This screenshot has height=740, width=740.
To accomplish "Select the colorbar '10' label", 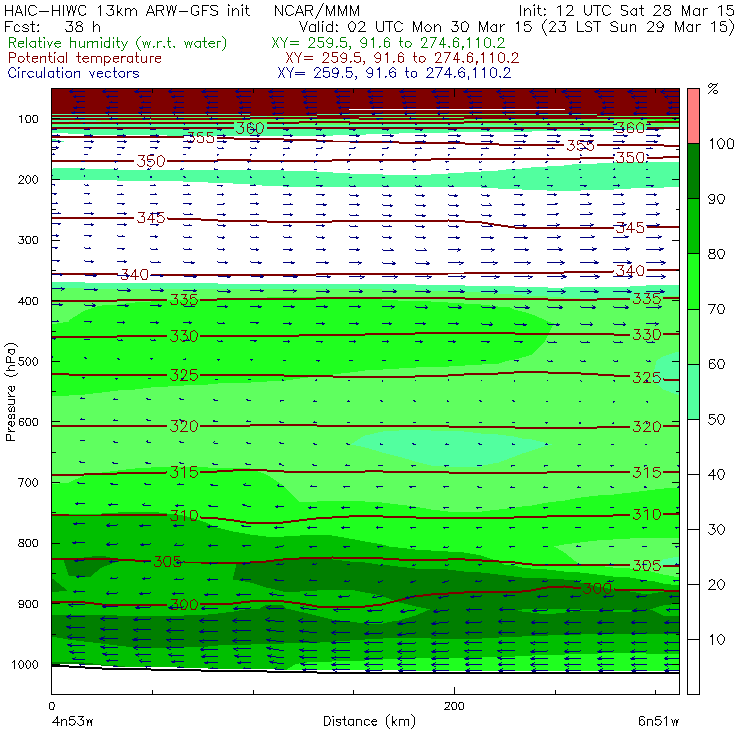I will (x=716, y=640).
